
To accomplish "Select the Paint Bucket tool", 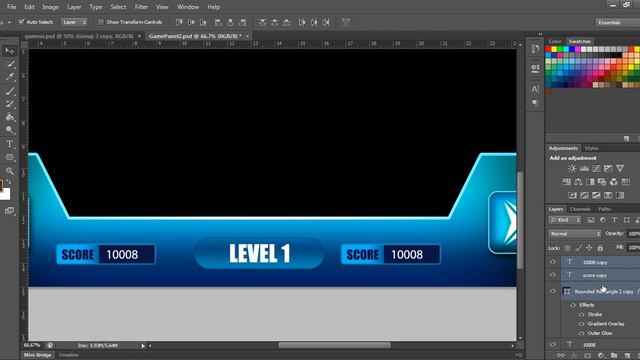I will (9, 117).
